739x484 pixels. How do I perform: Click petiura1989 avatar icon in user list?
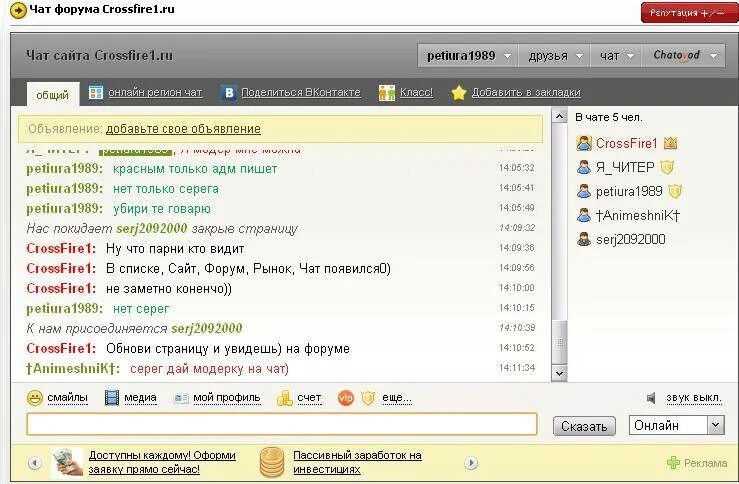click(x=584, y=191)
